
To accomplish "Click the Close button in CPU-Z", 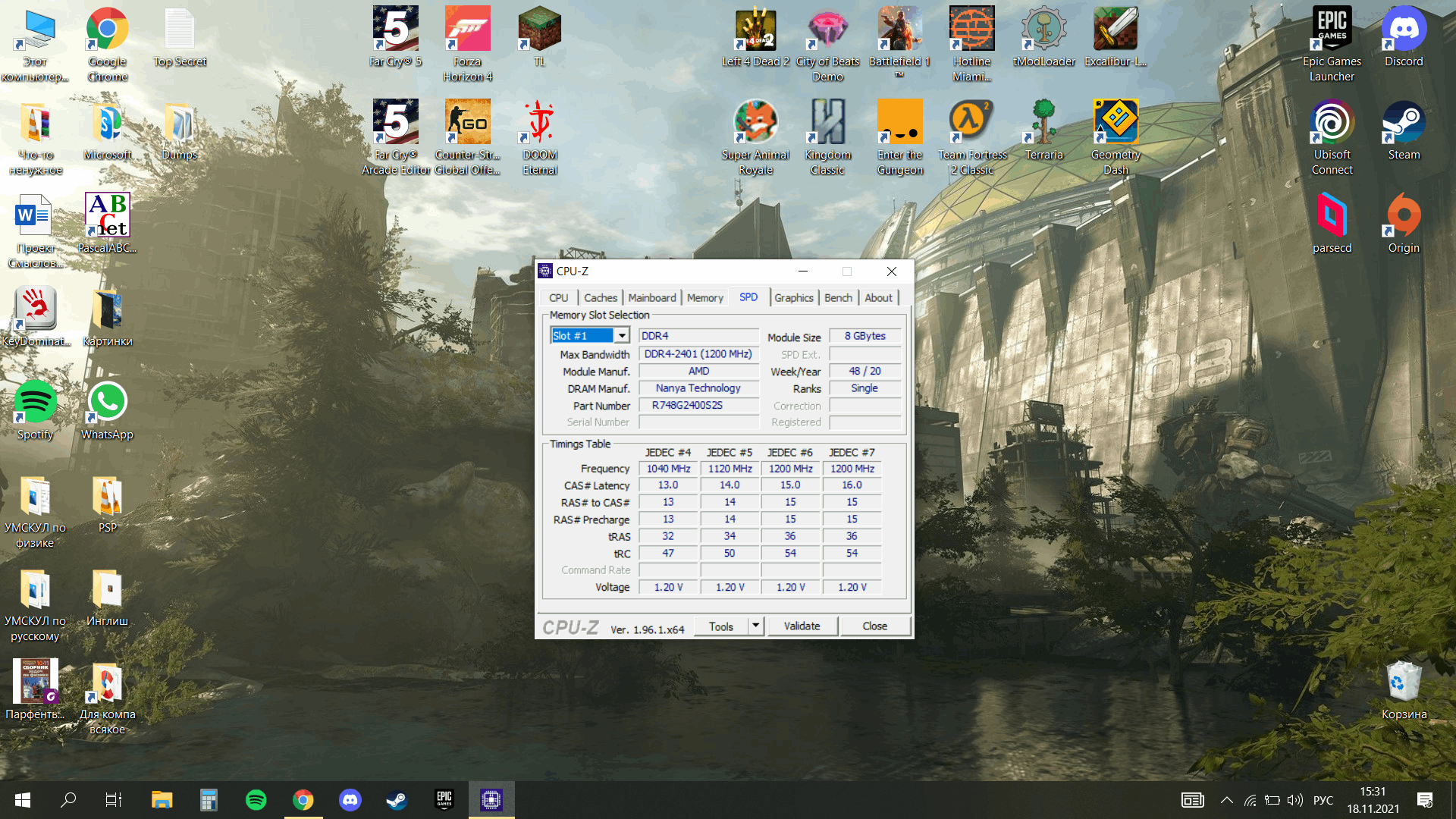I will (x=874, y=626).
